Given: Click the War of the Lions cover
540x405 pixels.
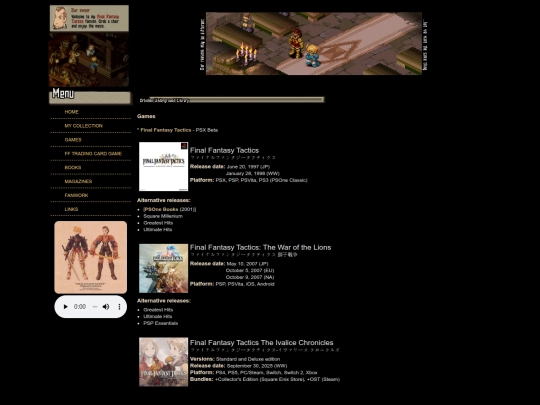Looking at the screenshot, I should coord(163,268).
